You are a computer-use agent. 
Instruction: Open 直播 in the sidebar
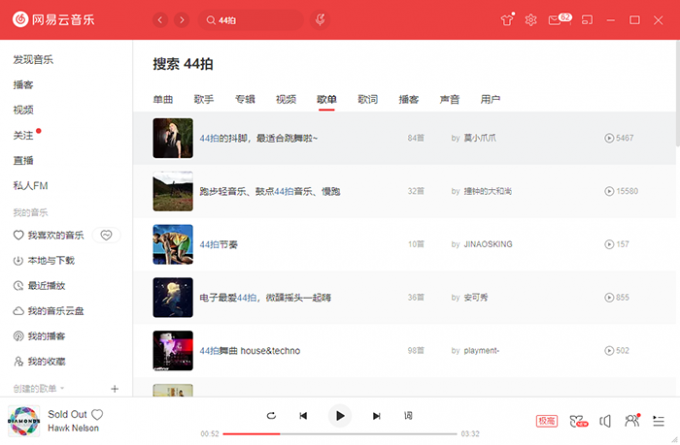click(23, 160)
